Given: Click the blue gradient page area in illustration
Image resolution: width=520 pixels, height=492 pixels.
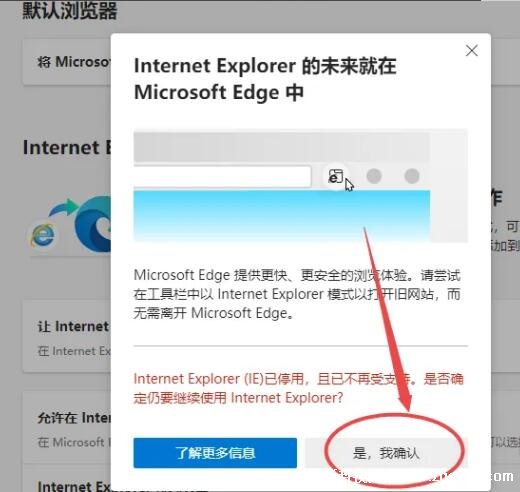Looking at the screenshot, I should pos(282,215).
